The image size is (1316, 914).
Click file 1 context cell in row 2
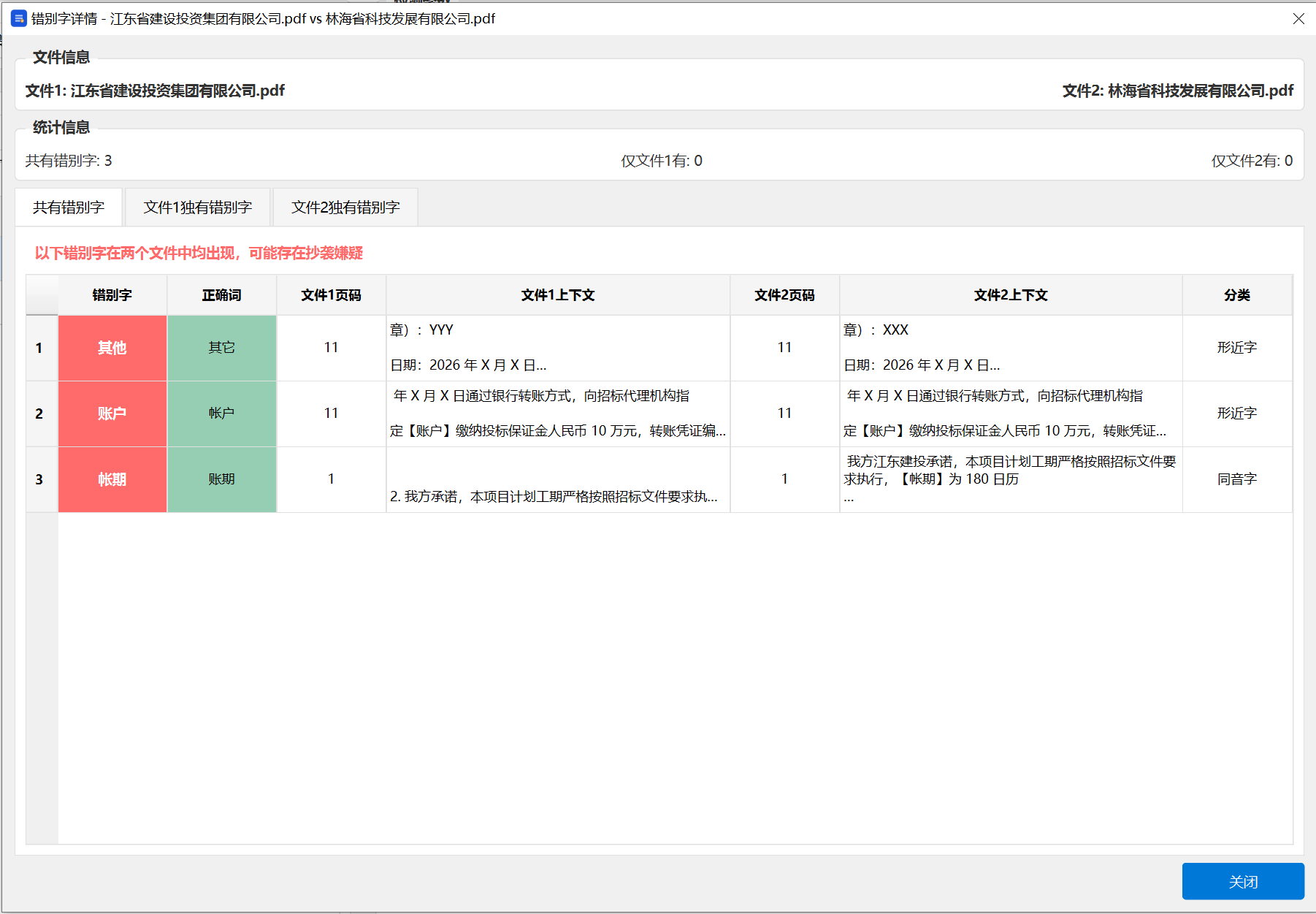tap(558, 414)
